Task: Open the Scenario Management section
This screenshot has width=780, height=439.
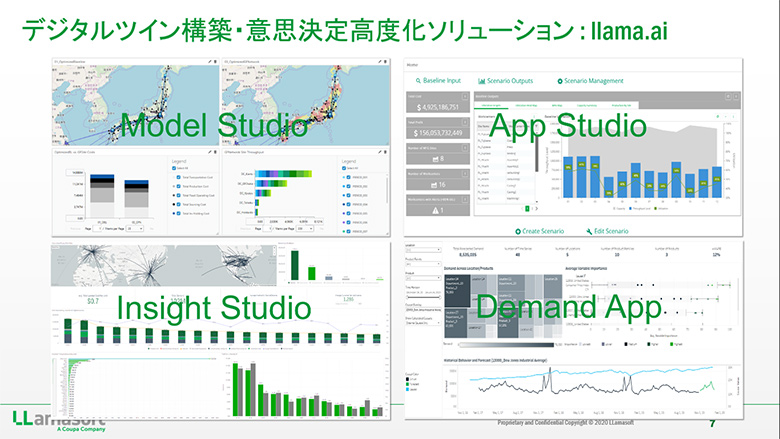Action: pyautogui.click(x=593, y=81)
